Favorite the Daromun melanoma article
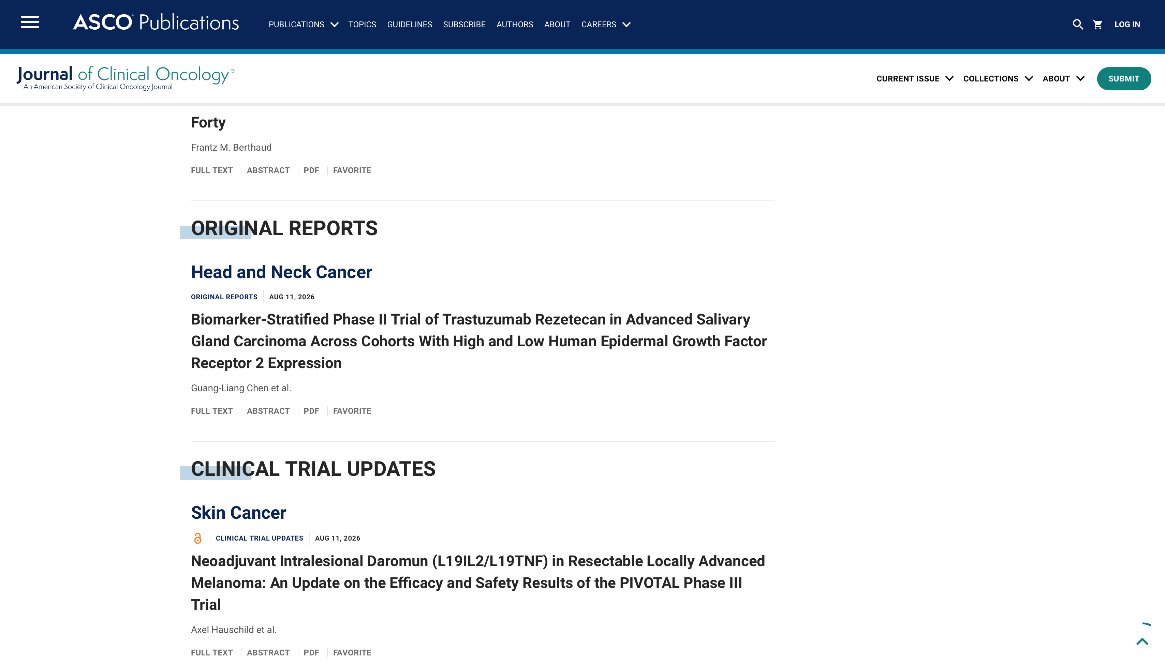1165x666 pixels. 352,653
